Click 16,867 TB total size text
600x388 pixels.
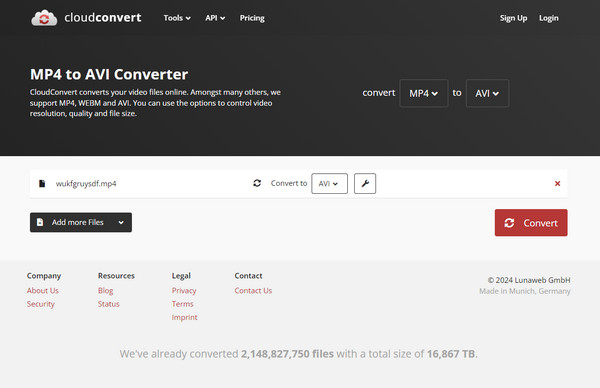(x=451, y=354)
